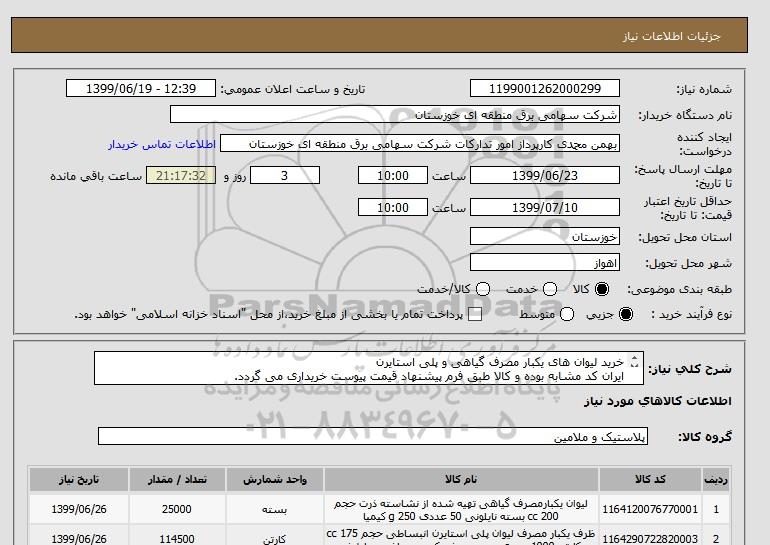Choose the جزیی purchase process option

point(627,314)
